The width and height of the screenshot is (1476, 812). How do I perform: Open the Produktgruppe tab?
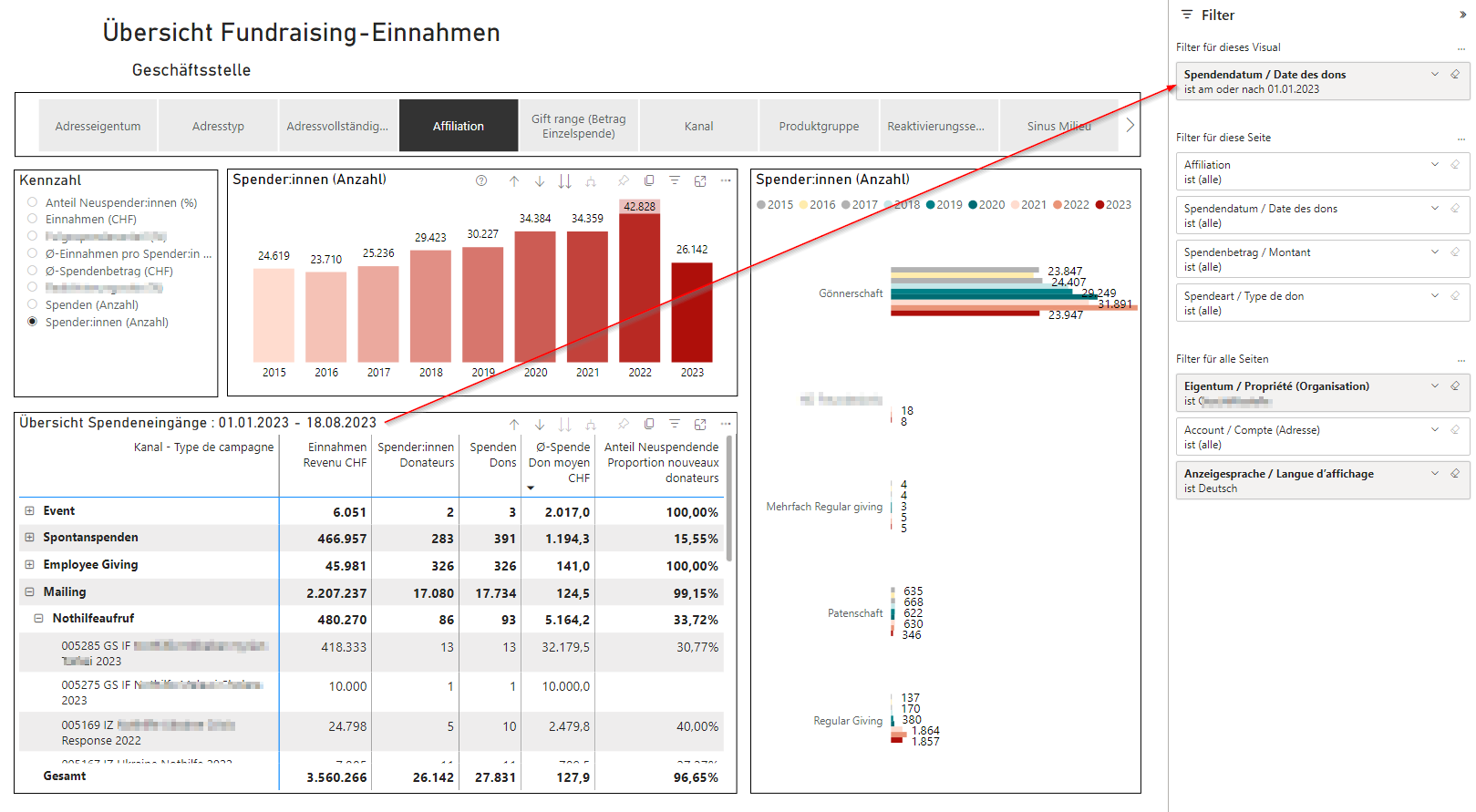[x=819, y=126]
